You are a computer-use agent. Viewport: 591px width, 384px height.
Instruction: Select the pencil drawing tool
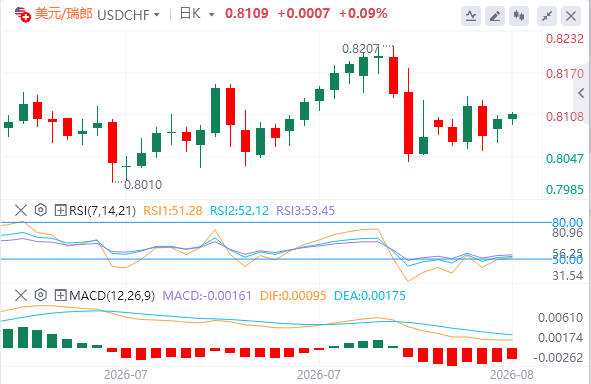pyautogui.click(x=495, y=16)
